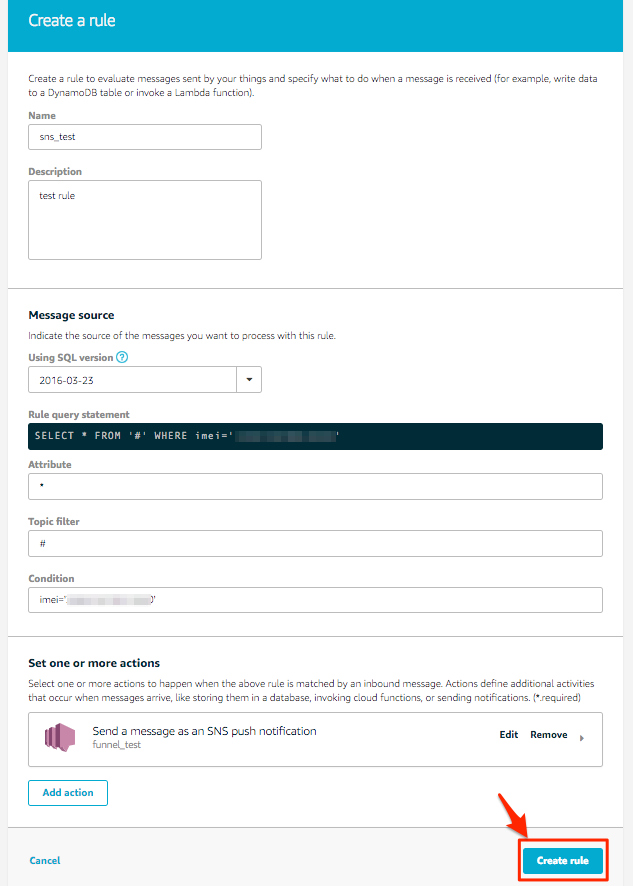633x886 pixels.
Task: Click into the Description text area
Action: click(145, 220)
